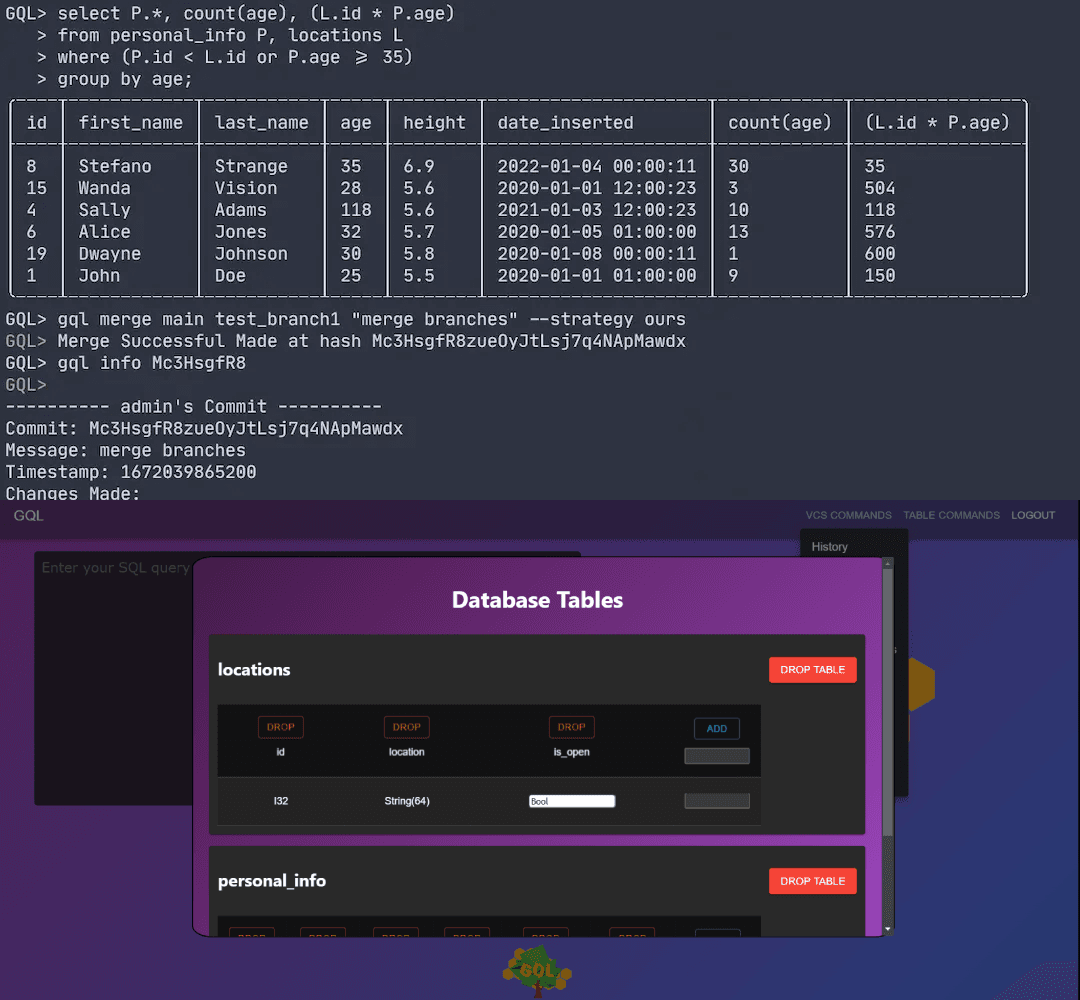This screenshot has height=1000, width=1080.
Task: Select the History menu entry
Action: point(830,547)
